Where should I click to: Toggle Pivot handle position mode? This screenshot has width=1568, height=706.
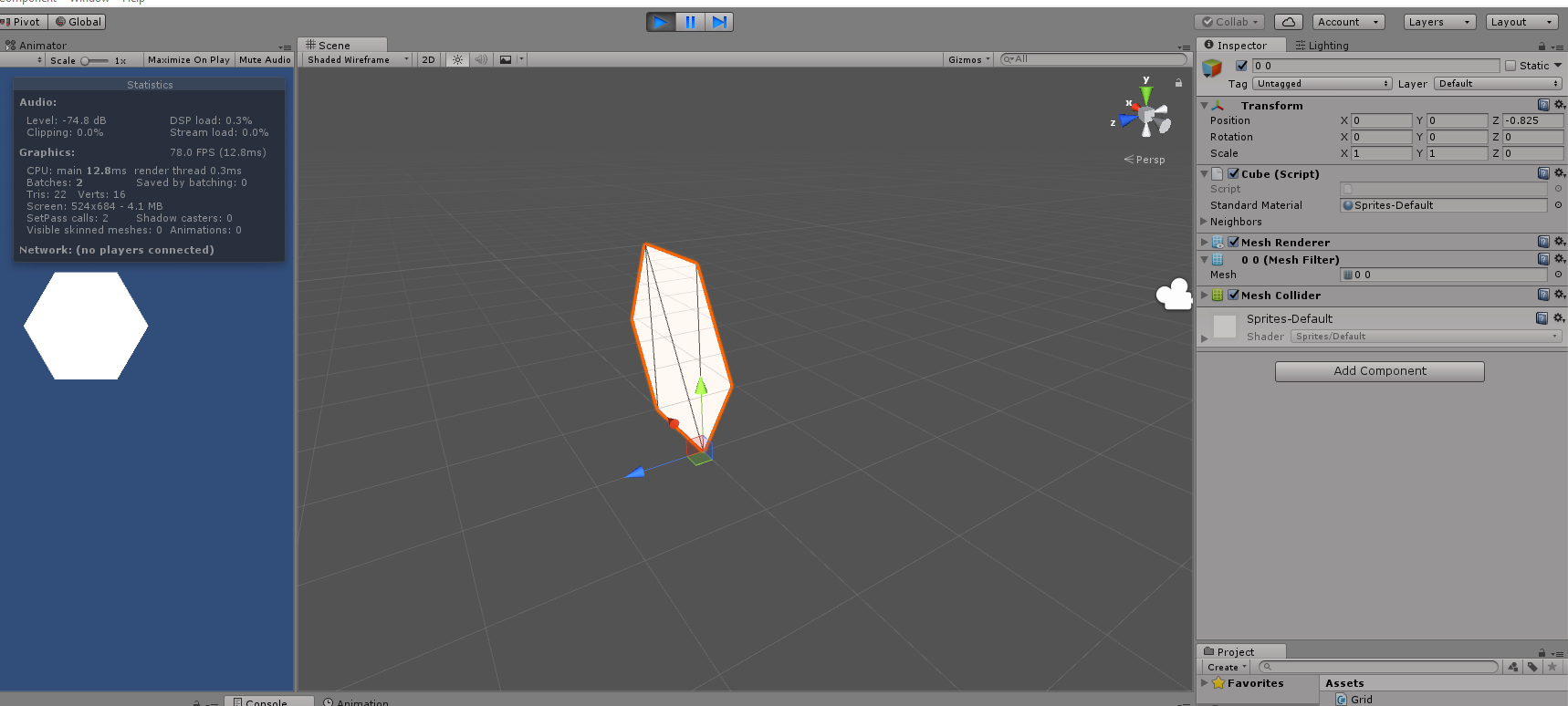(x=22, y=22)
